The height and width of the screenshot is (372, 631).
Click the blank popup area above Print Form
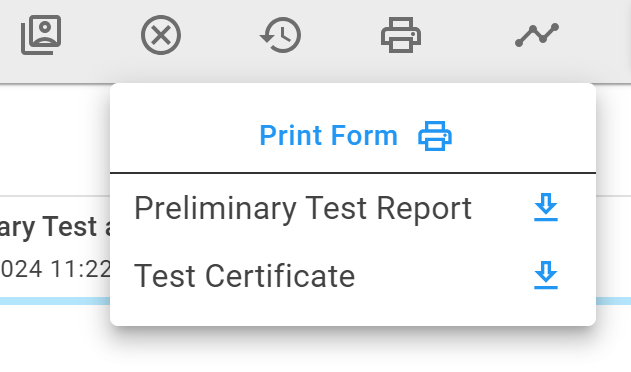point(353,99)
